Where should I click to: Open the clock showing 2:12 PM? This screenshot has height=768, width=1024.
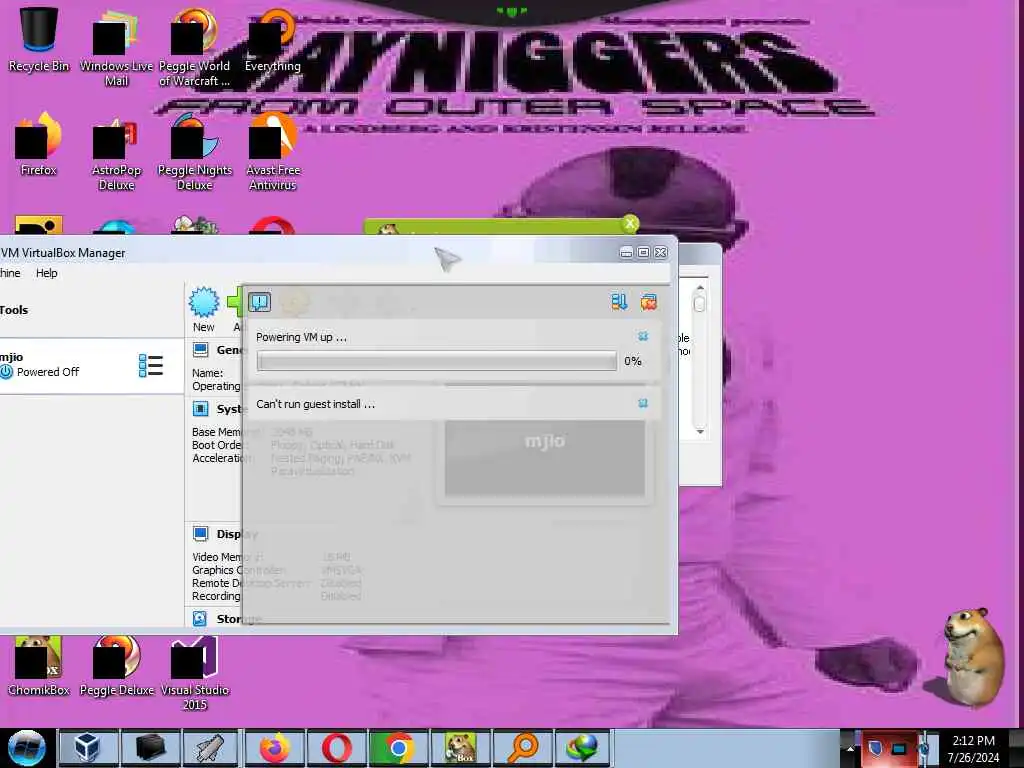tap(973, 748)
